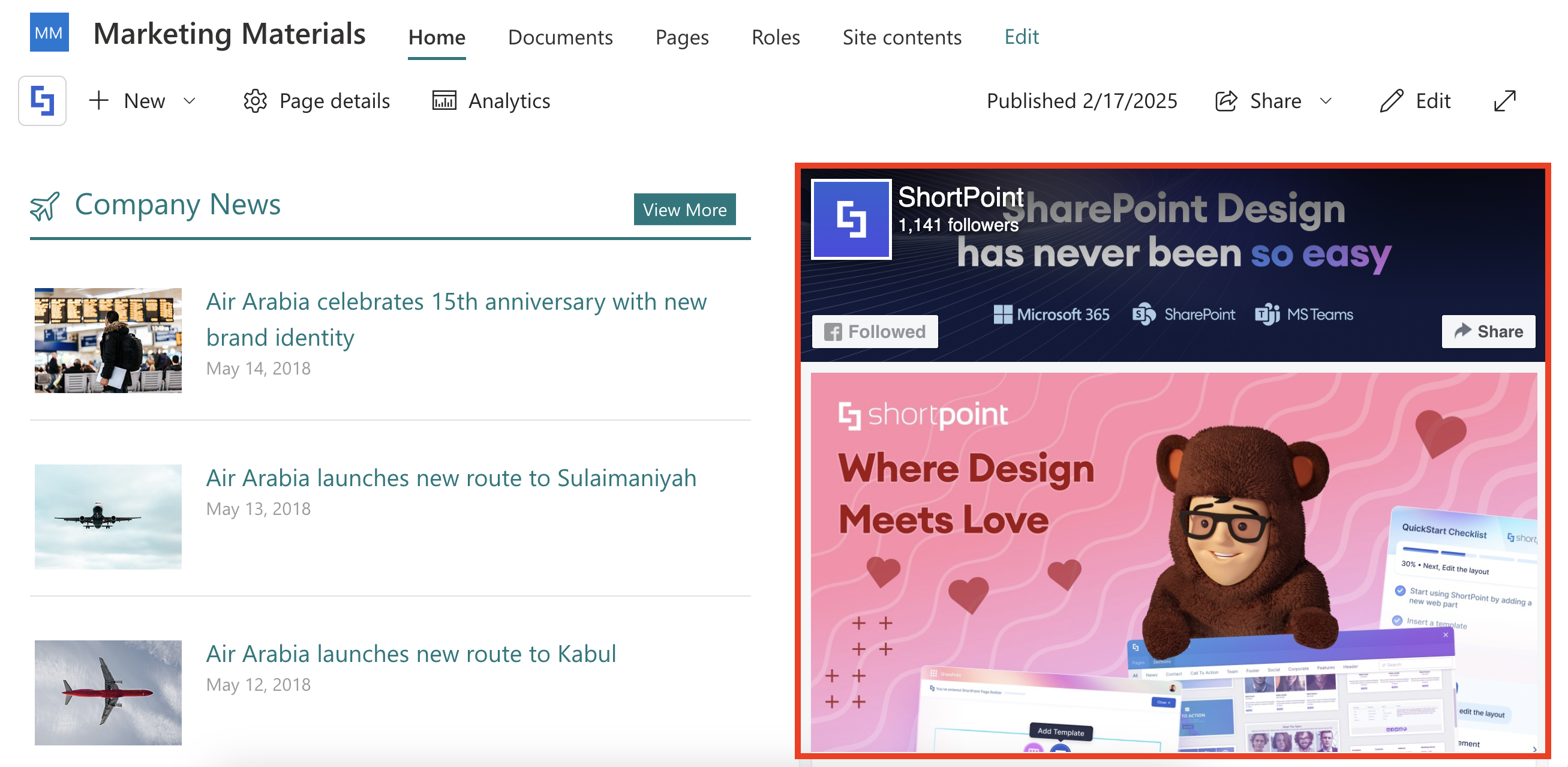Click the Kabul route airplane thumbnail
This screenshot has height=767, width=1568.
108,692
